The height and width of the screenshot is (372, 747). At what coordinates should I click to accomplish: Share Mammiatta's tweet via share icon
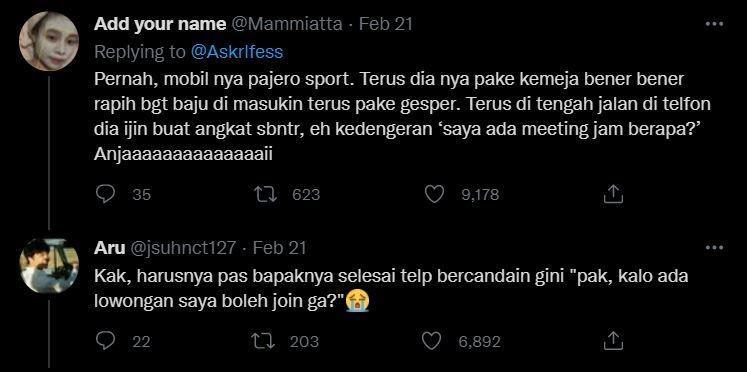[x=613, y=193]
